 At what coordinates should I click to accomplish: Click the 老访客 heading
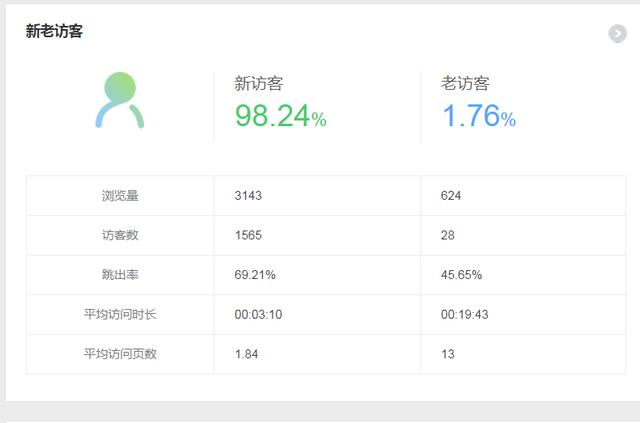[x=465, y=83]
